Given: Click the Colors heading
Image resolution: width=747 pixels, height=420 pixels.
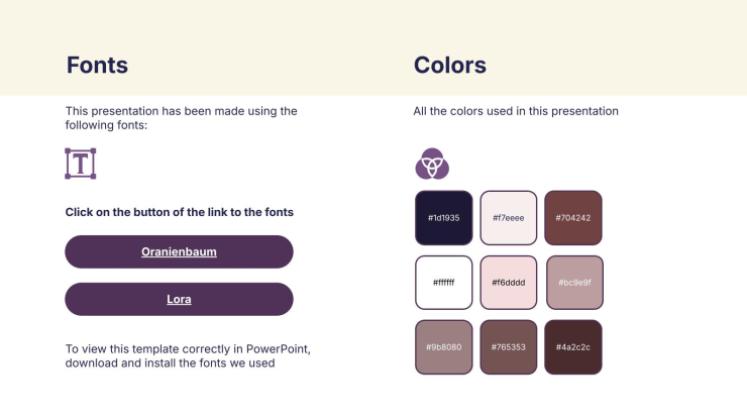Looking at the screenshot, I should pyautogui.click(x=450, y=66).
